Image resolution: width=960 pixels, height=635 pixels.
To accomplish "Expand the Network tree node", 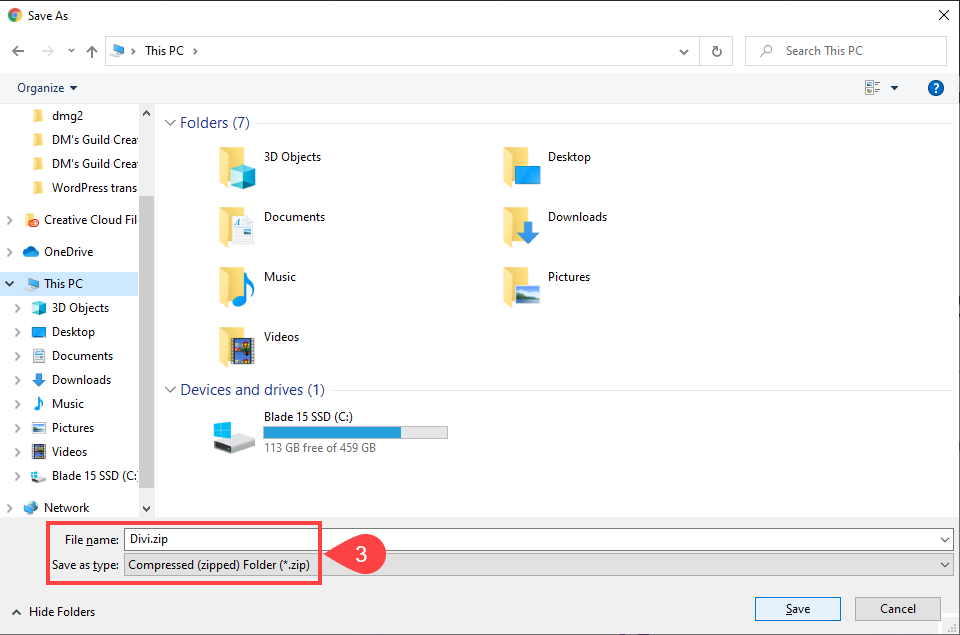I will click(x=11, y=508).
